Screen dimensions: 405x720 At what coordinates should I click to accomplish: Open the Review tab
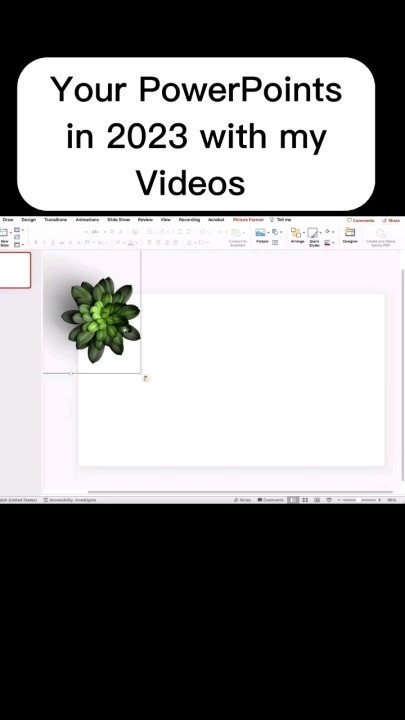tap(146, 220)
